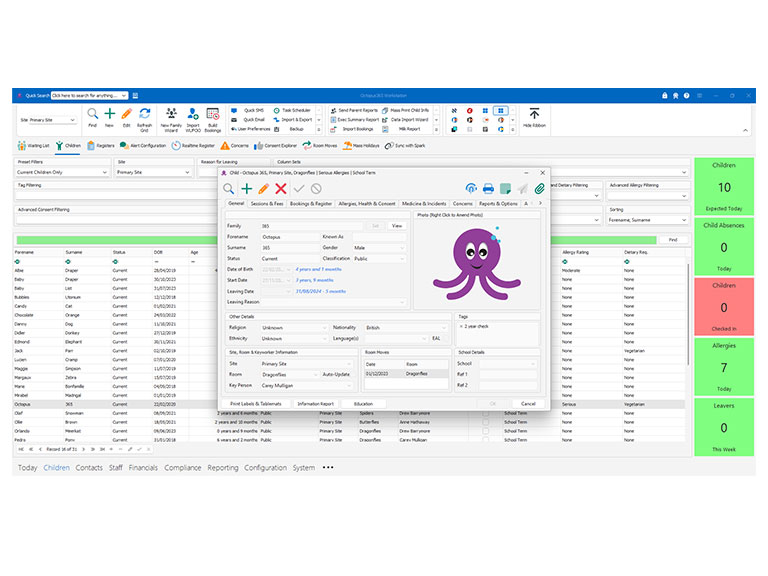The height and width of the screenshot is (576, 768).
Task: Switch to the Sessions & Fees tab
Action: [x=267, y=203]
